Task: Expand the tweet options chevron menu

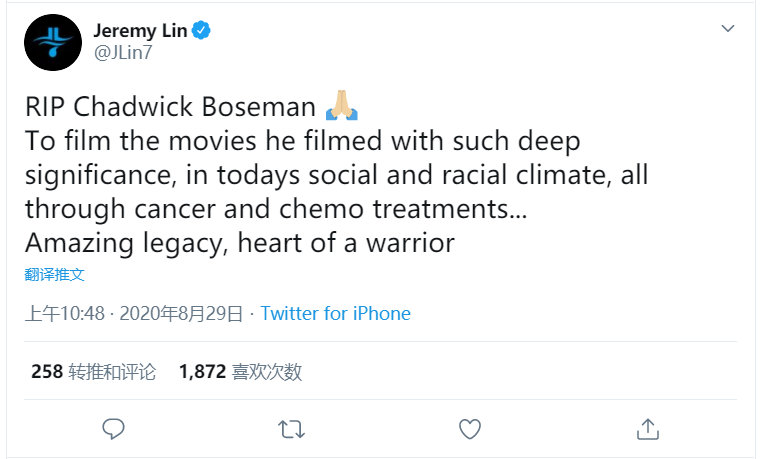Action: coord(728,29)
